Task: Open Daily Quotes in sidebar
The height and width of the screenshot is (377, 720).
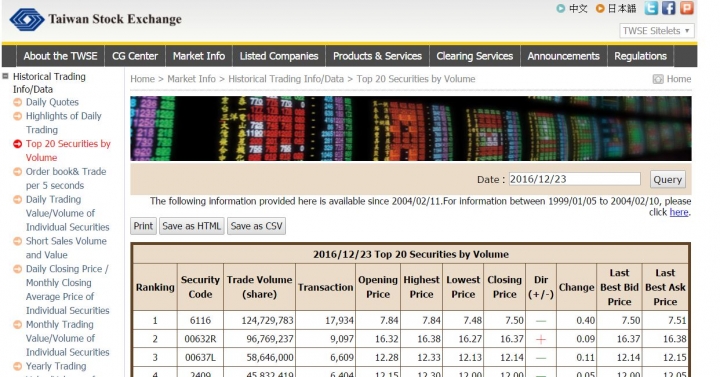Action: pyautogui.click(x=52, y=102)
